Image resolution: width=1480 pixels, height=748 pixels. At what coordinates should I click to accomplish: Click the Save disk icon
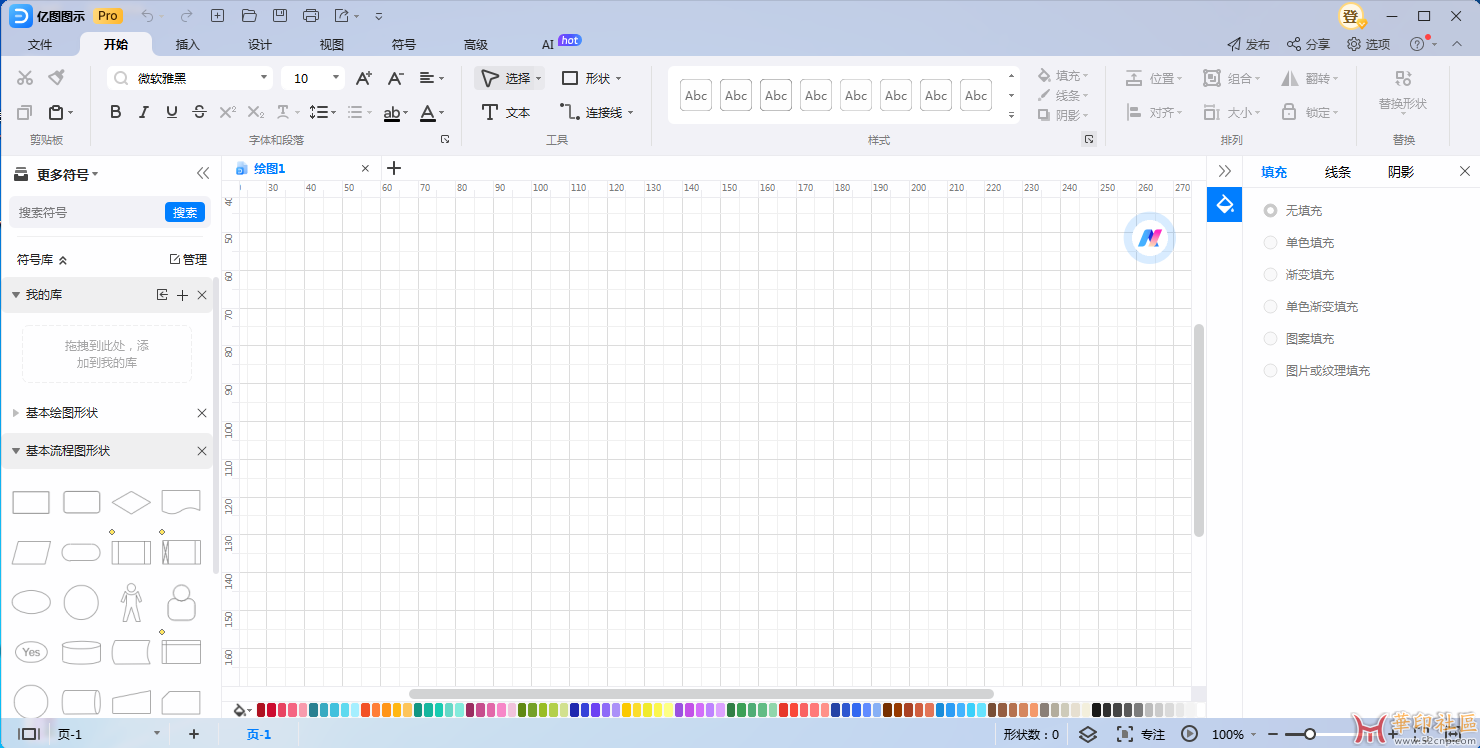pos(280,16)
